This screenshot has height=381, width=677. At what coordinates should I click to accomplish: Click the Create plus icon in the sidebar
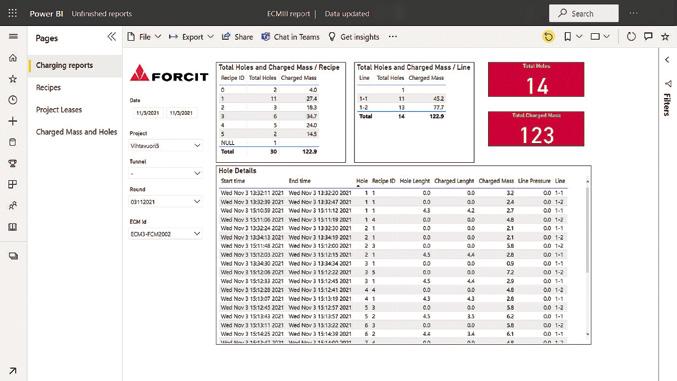[x=13, y=121]
